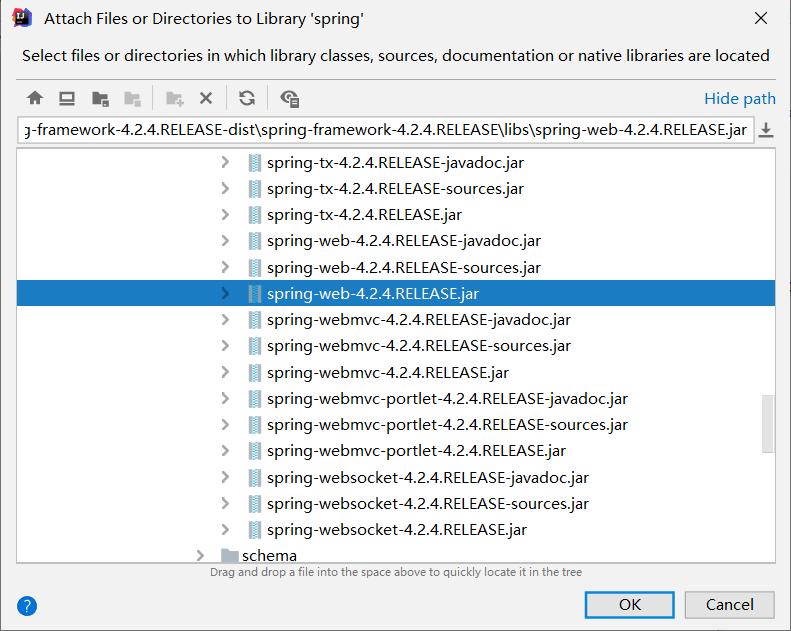Click the Hide path link
This screenshot has height=631, width=791.
pos(740,98)
